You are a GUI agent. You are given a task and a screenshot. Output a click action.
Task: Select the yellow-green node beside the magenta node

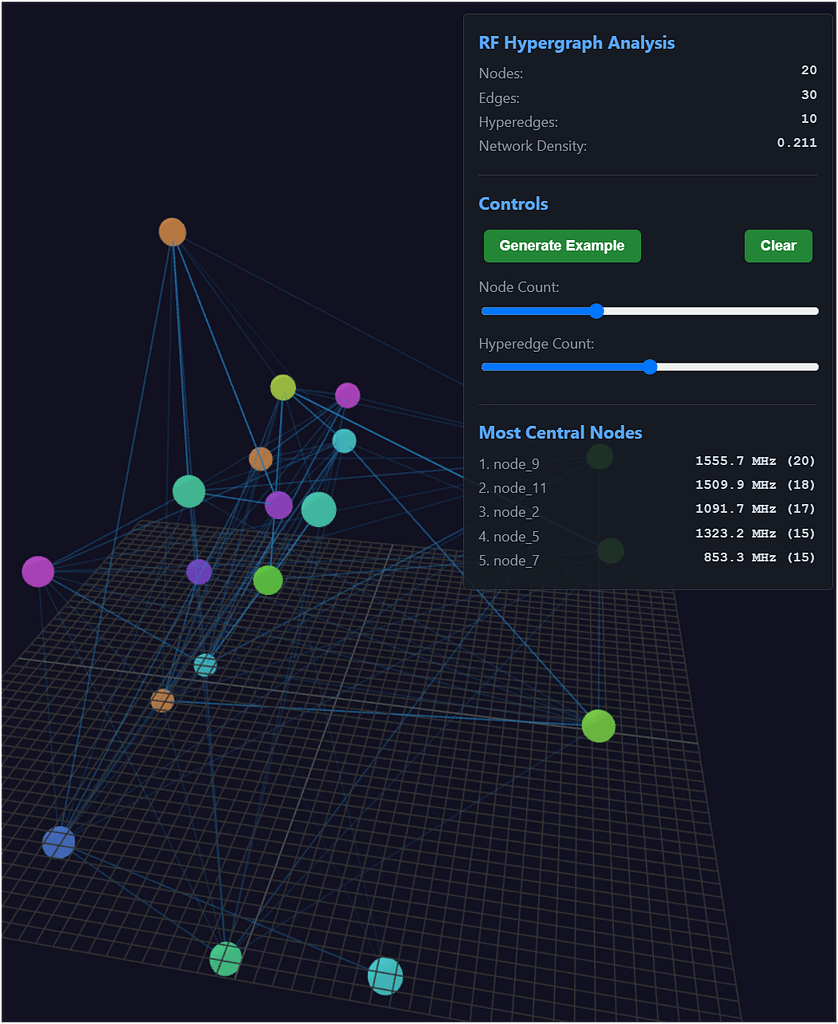[283, 388]
